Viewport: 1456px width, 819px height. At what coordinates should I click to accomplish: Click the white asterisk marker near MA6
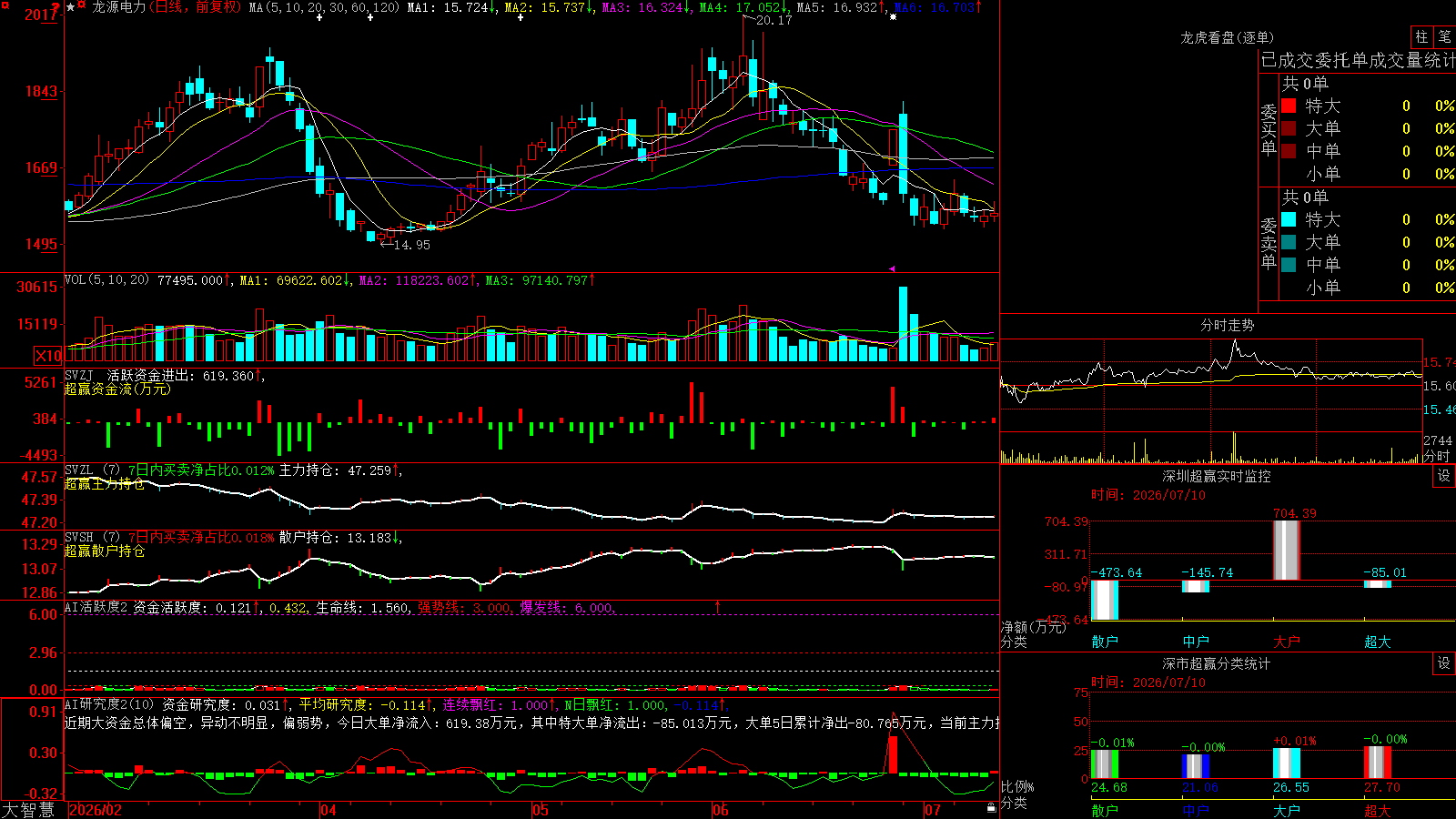[x=894, y=17]
